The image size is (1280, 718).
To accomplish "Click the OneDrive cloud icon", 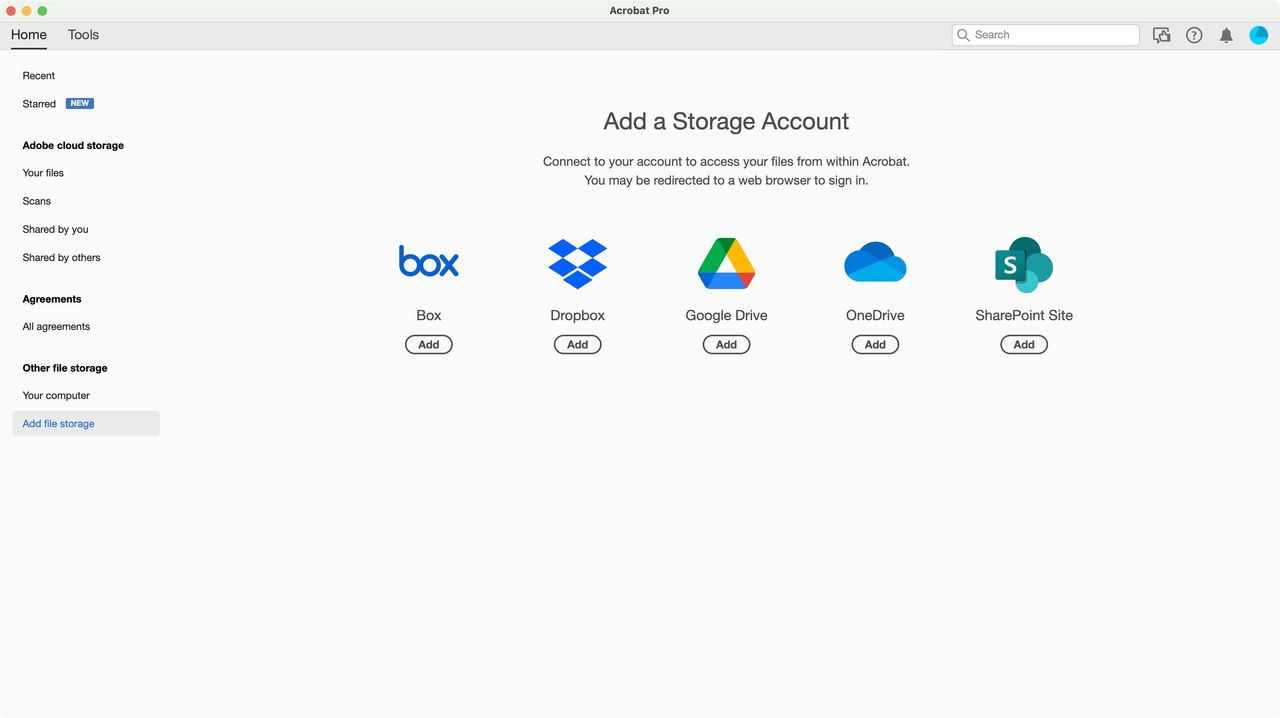I will (x=875, y=262).
